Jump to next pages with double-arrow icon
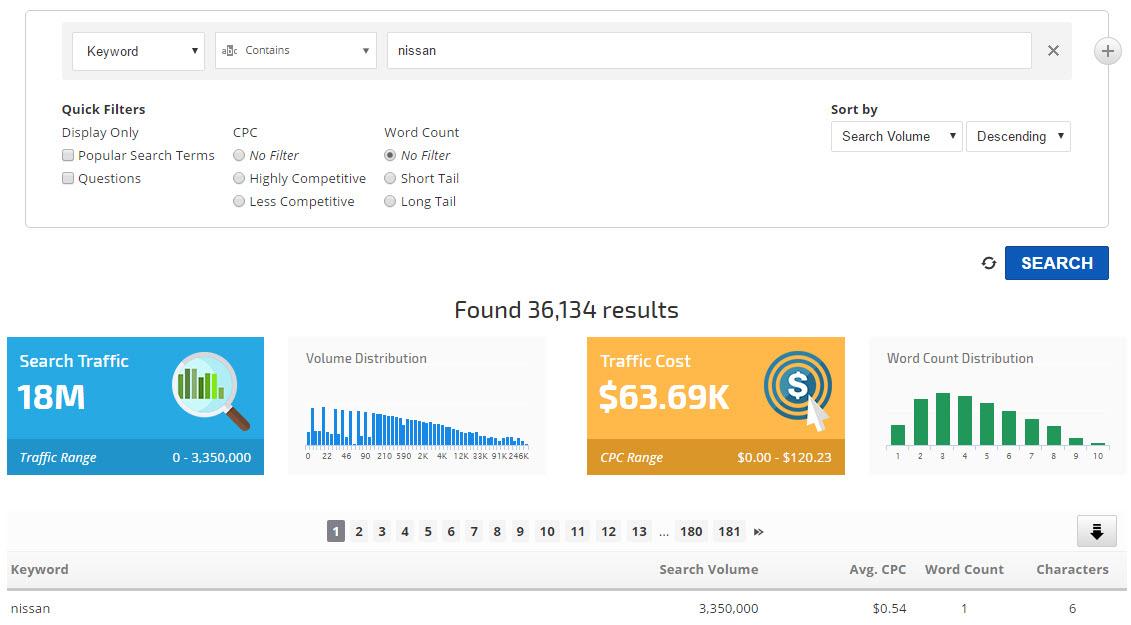The height and width of the screenshot is (625, 1131). (x=759, y=532)
